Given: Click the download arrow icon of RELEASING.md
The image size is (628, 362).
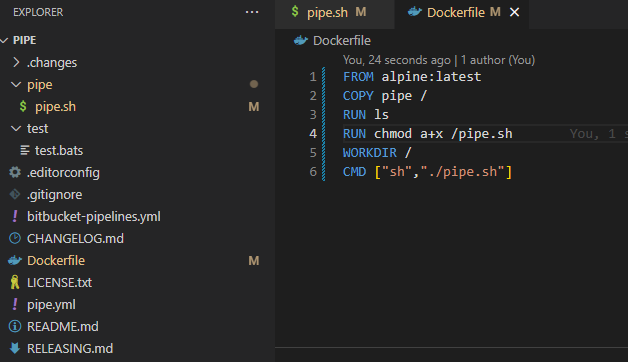Looking at the screenshot, I should (15, 348).
